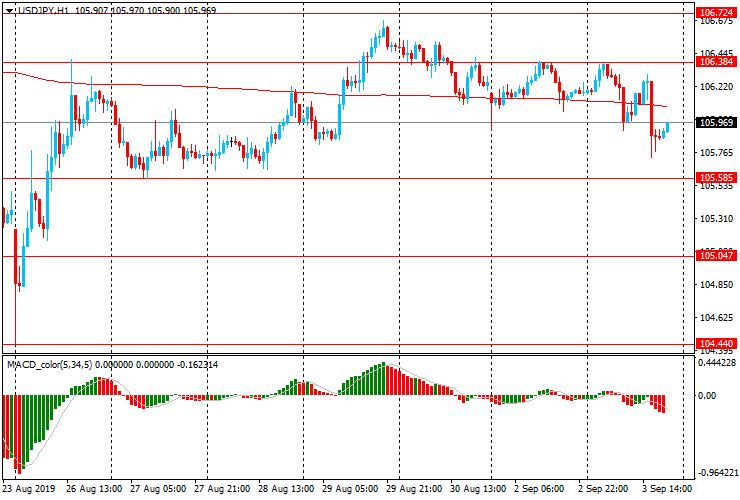
Task: Click the 105.765 price scale value
Action: click(716, 153)
